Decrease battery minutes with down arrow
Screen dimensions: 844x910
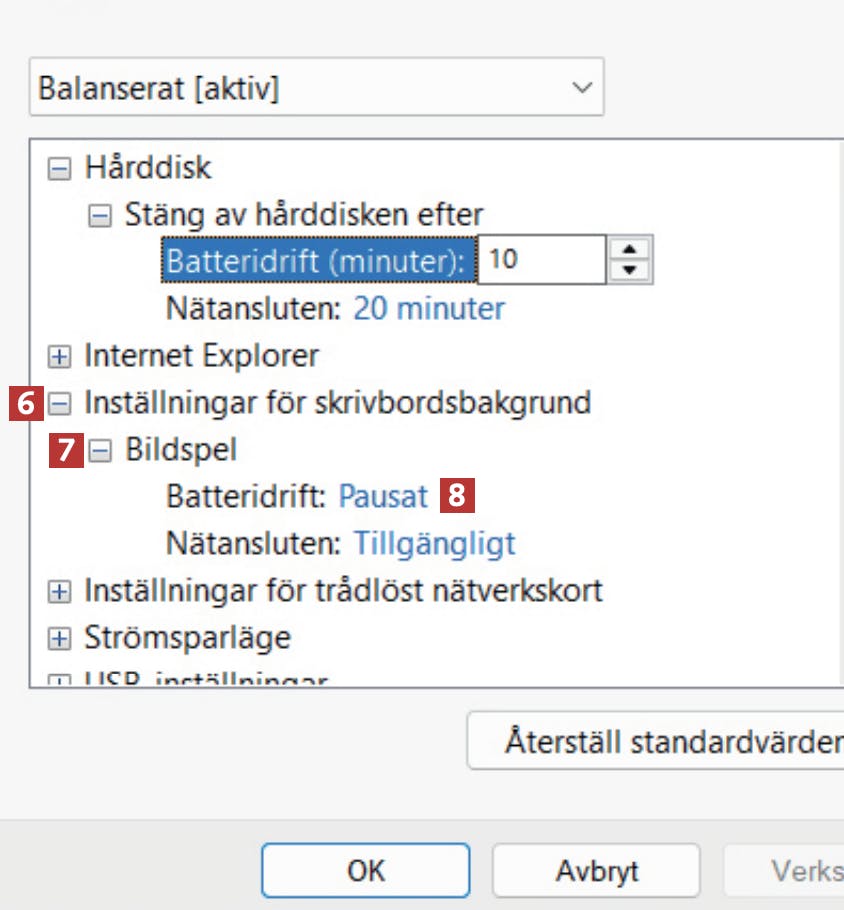coord(629,269)
